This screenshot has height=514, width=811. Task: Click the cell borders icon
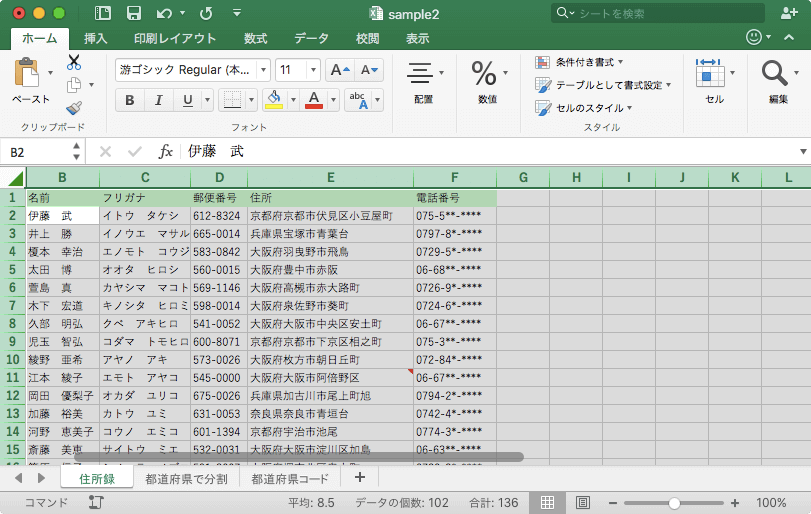pos(232,99)
